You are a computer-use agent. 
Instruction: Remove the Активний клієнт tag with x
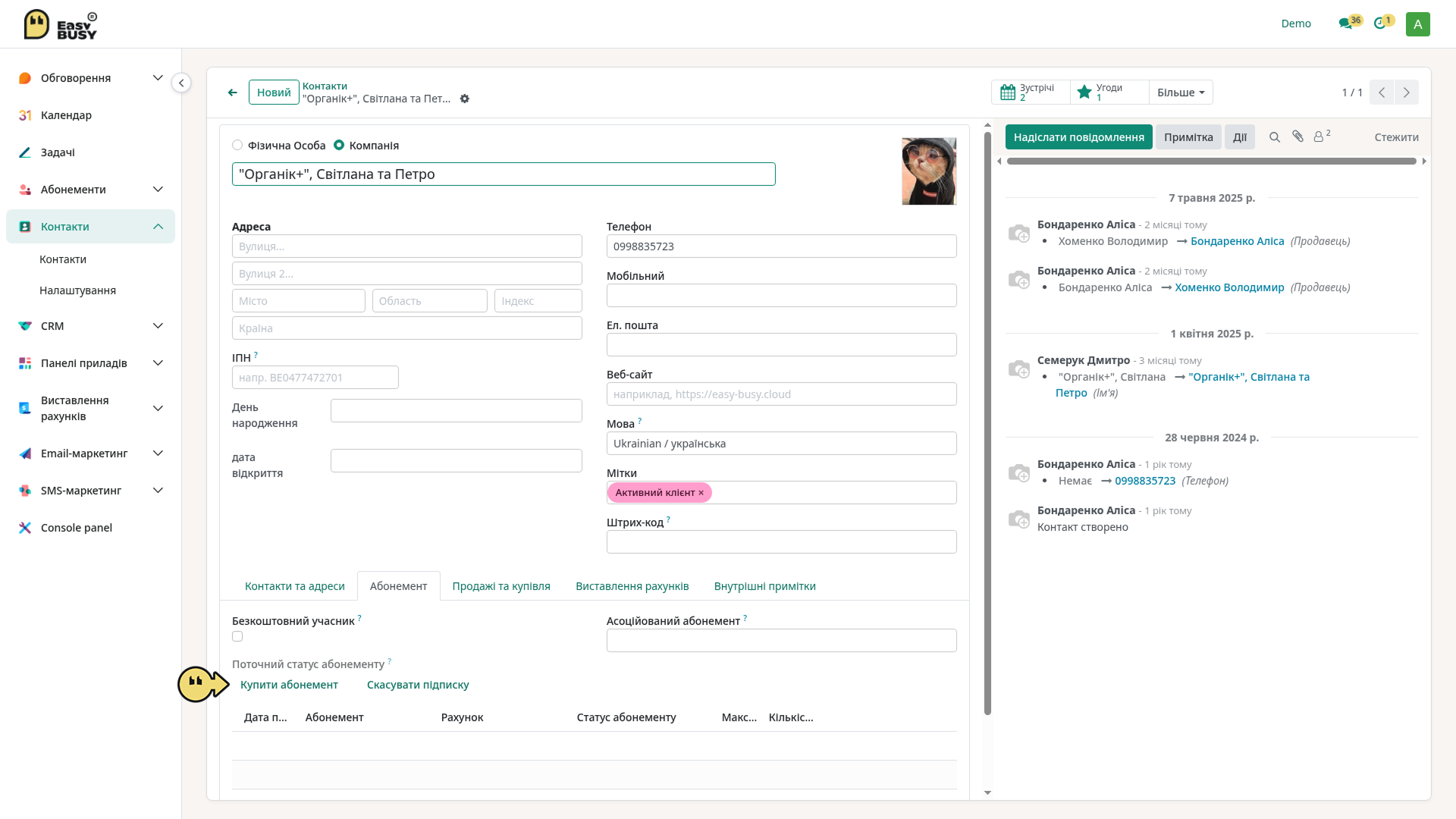tap(701, 493)
